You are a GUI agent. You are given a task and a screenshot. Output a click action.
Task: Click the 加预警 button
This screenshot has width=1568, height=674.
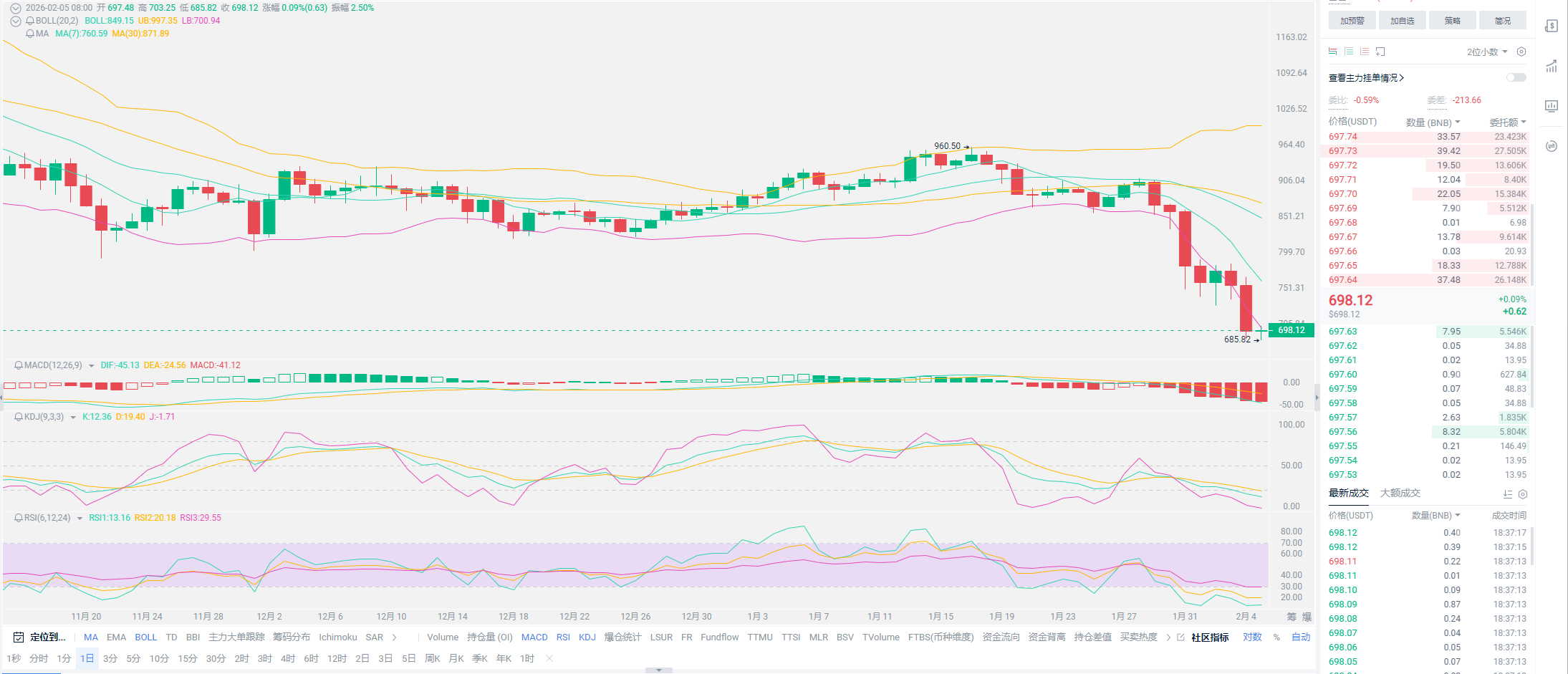click(1352, 21)
